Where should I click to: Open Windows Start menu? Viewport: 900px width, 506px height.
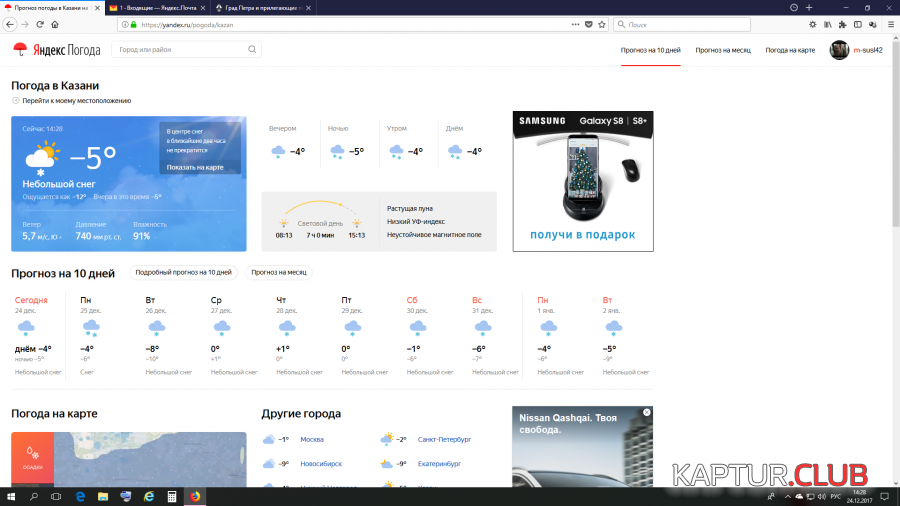tap(11, 496)
